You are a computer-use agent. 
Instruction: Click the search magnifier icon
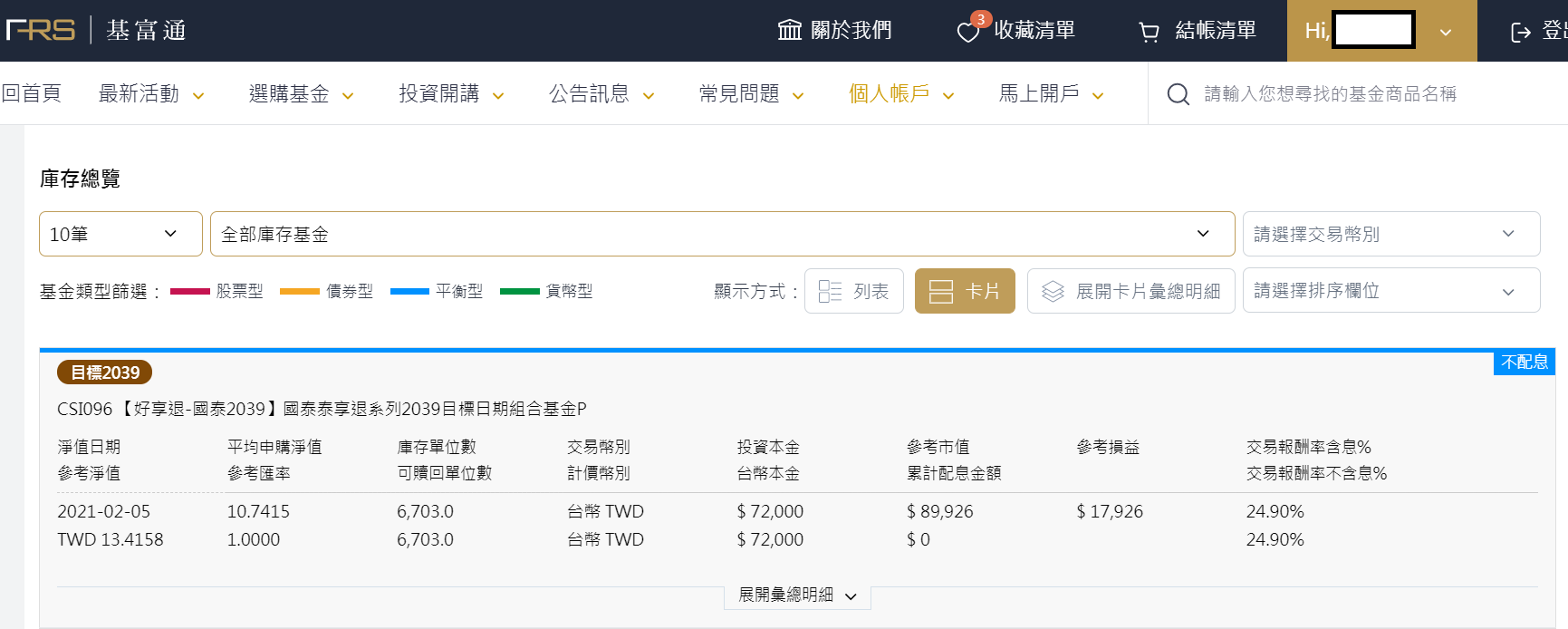click(x=1178, y=94)
